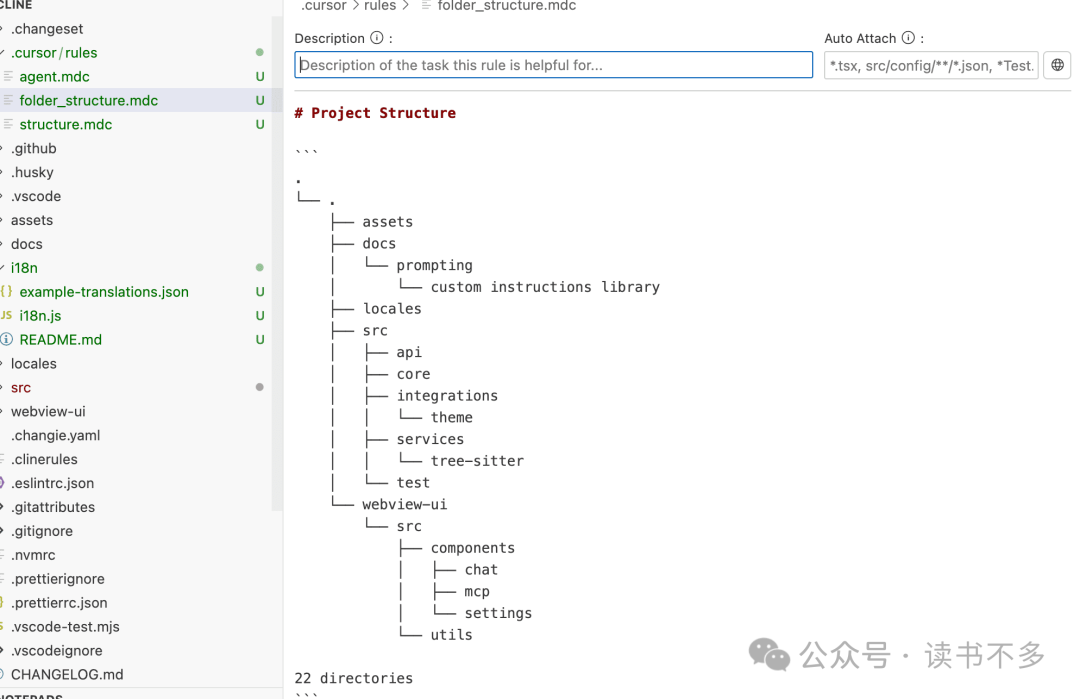Click the info icon next to Auto Attach
1080x699 pixels.
pos(908,38)
